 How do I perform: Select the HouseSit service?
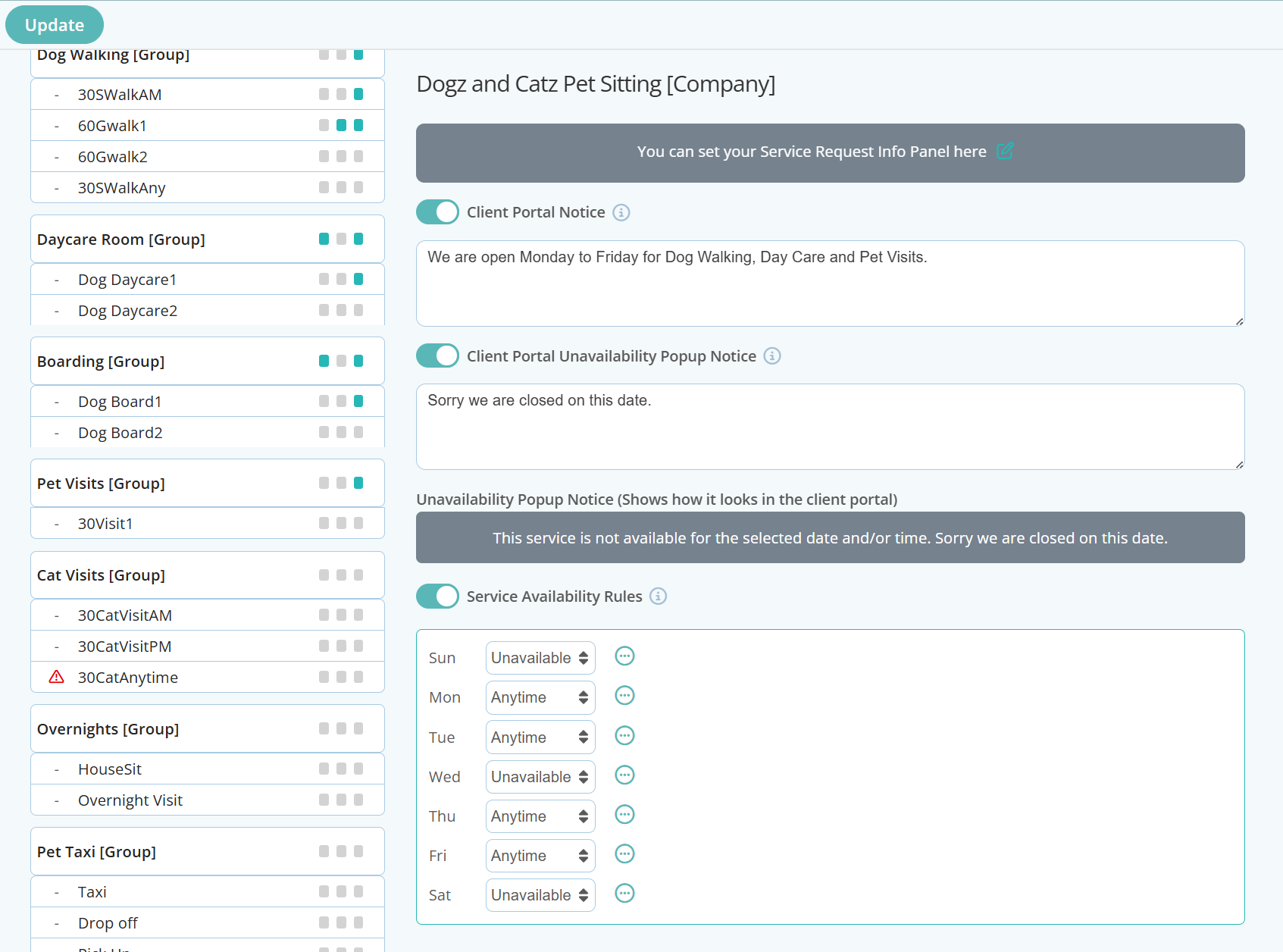[x=207, y=769]
